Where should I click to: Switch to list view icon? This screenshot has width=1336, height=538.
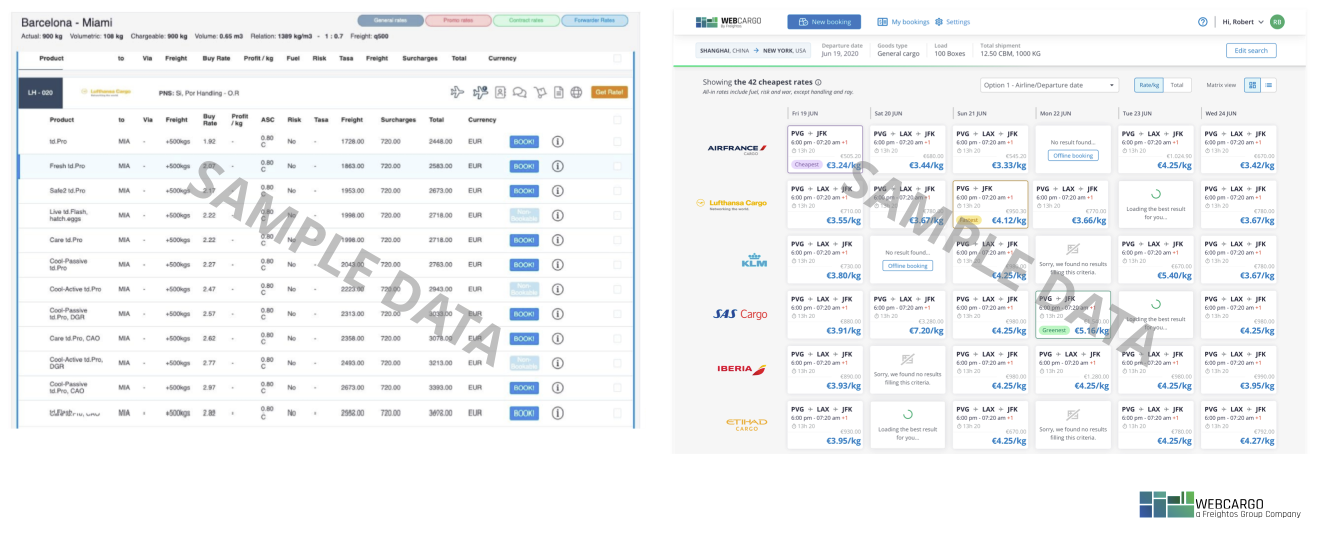[1268, 85]
